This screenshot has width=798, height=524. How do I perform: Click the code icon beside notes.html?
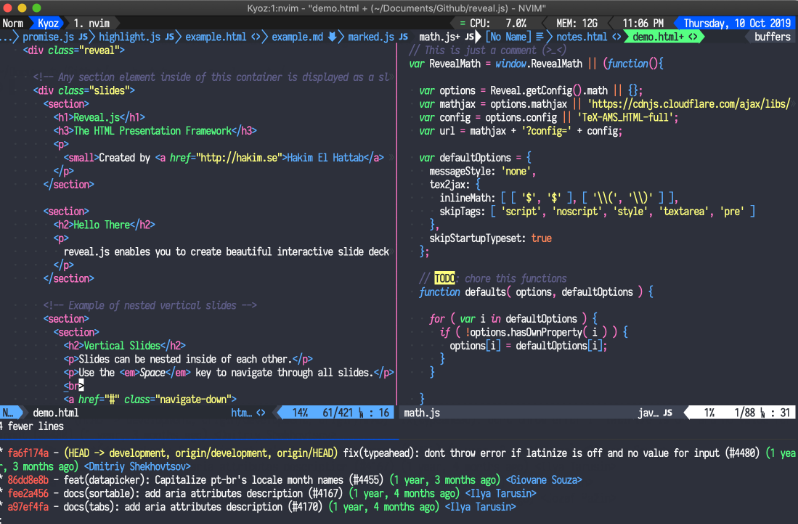pos(616,37)
